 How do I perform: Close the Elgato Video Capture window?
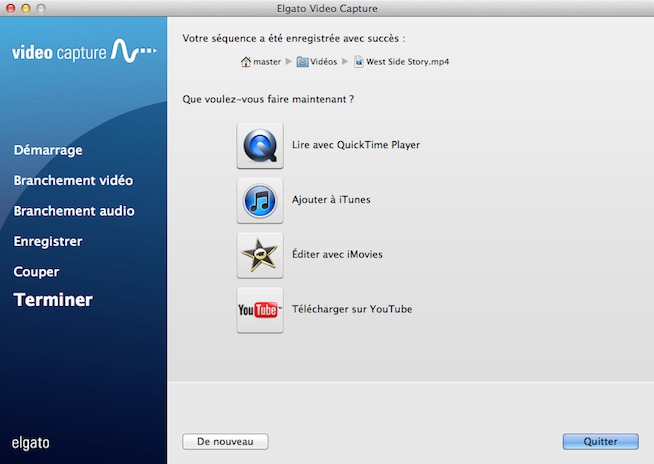[12, 8]
